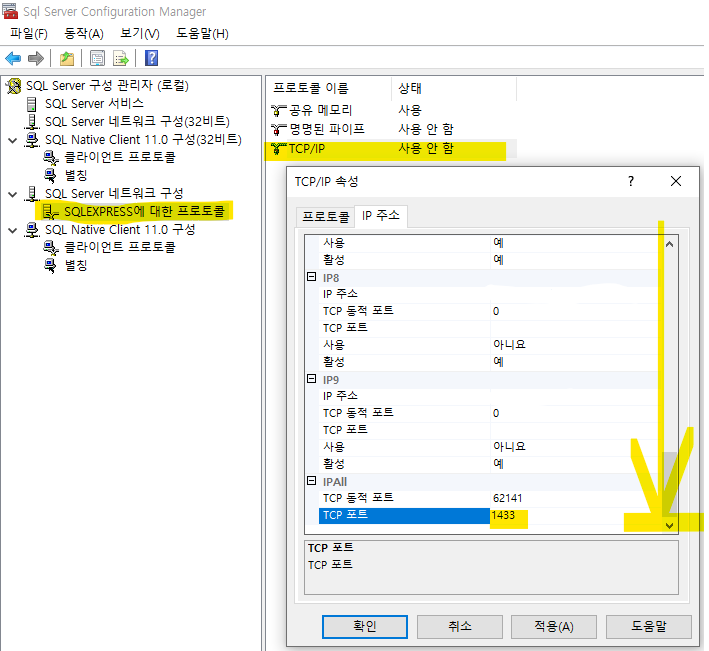Click the Up one level folder icon
This screenshot has width=709, height=651.
click(x=67, y=58)
